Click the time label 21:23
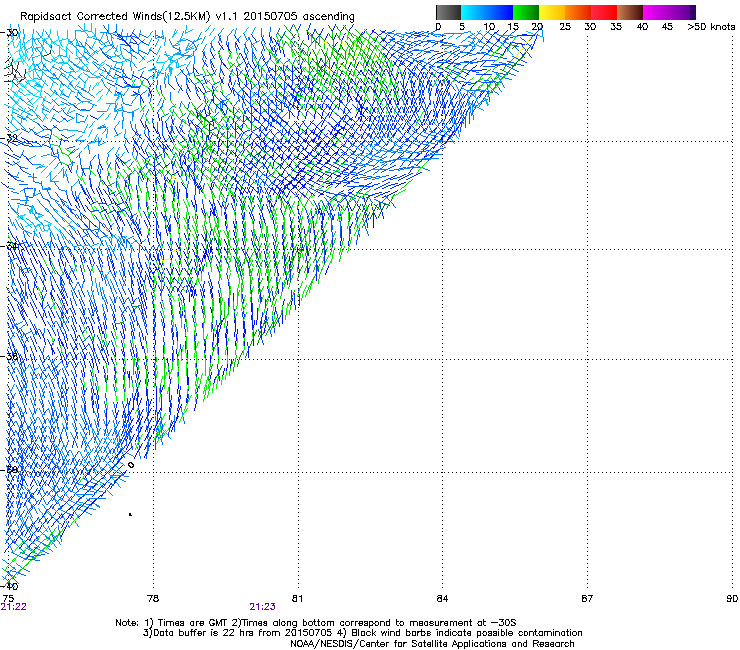740x650 pixels. (x=262, y=607)
